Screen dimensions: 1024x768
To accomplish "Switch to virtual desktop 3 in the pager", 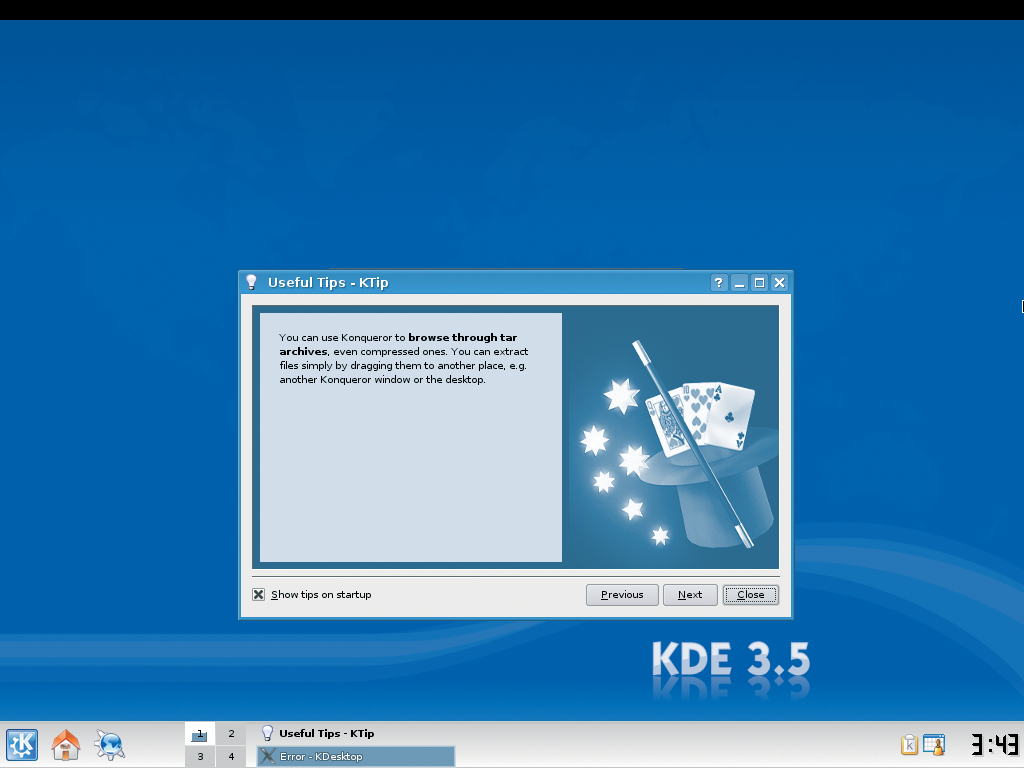I will point(200,756).
